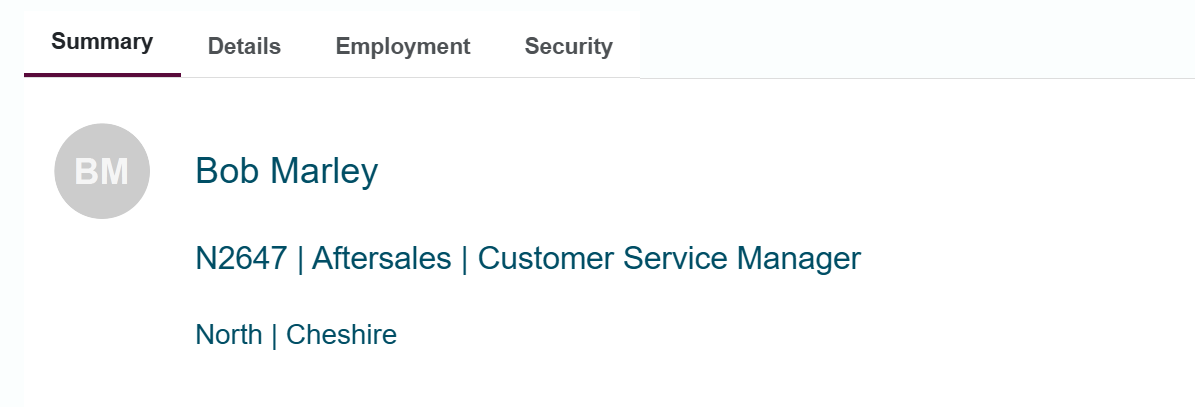Click the BM avatar circle
Image resolution: width=1195 pixels, height=407 pixels.
102,171
